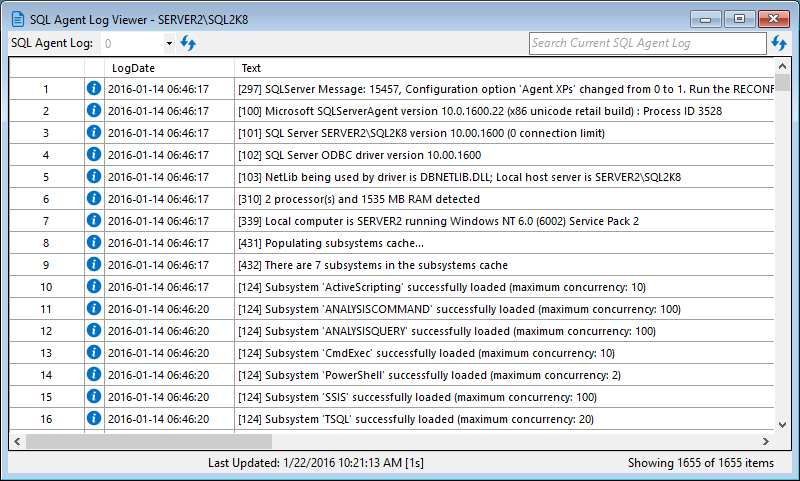Select row number 1 in the log grid
The image size is (800, 481).
[46, 89]
